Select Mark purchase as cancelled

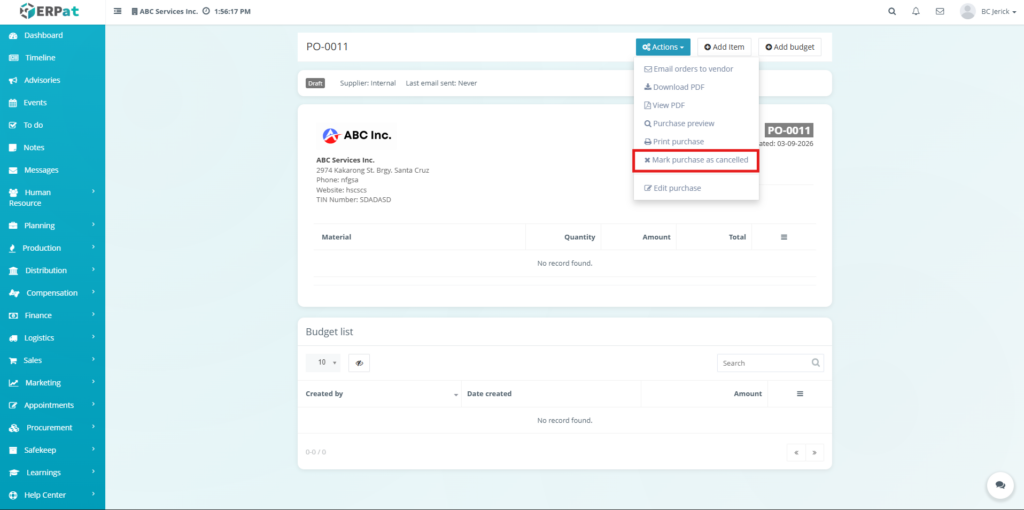click(696, 160)
